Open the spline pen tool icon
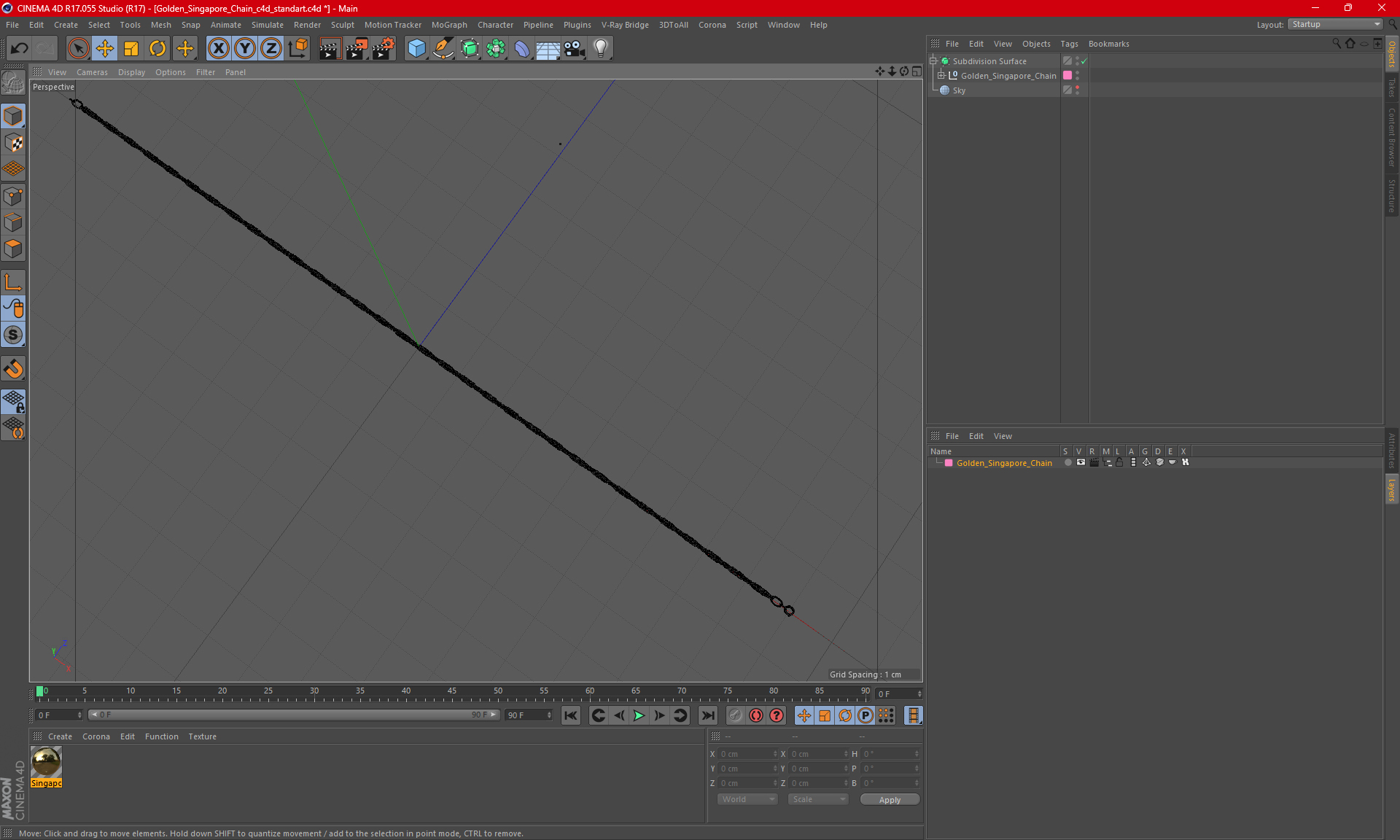The height and width of the screenshot is (840, 1400). pyautogui.click(x=443, y=49)
